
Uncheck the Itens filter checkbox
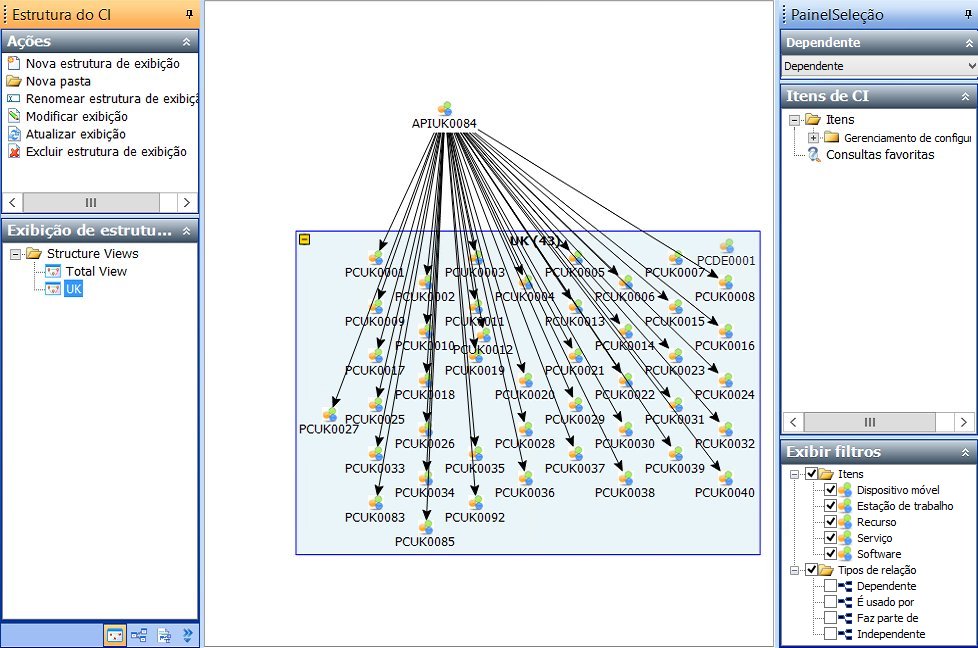(811, 474)
